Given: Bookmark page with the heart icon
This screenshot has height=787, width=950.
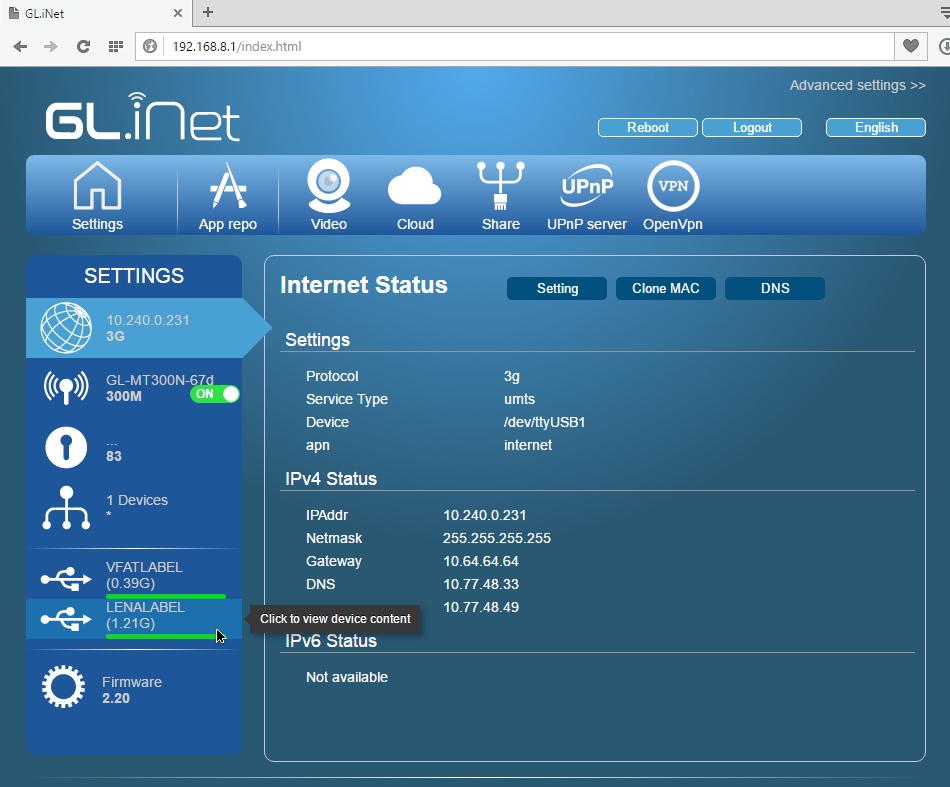Looking at the screenshot, I should [911, 46].
